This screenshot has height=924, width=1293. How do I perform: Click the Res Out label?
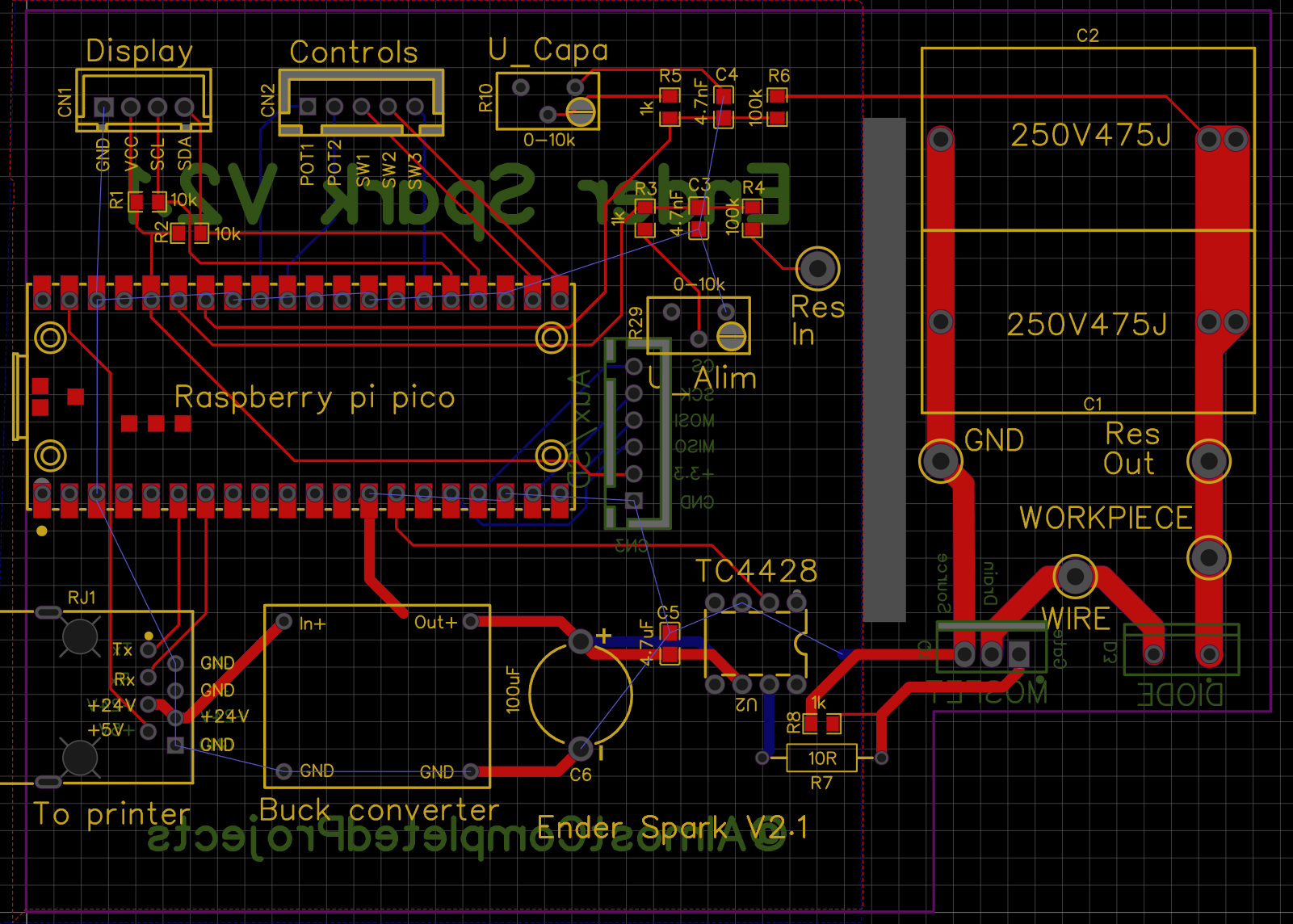pyautogui.click(x=1131, y=449)
